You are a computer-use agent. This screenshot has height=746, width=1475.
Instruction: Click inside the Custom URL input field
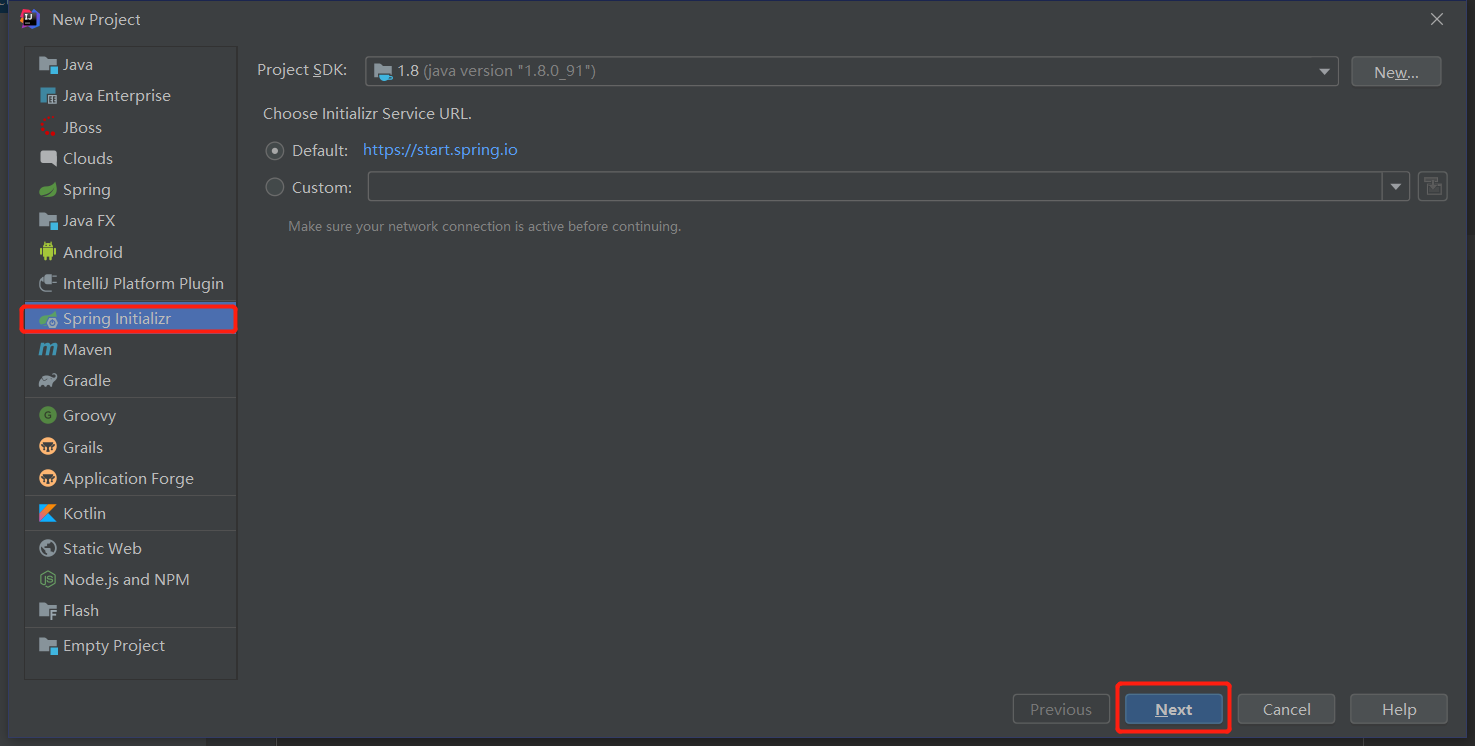pyautogui.click(x=875, y=186)
